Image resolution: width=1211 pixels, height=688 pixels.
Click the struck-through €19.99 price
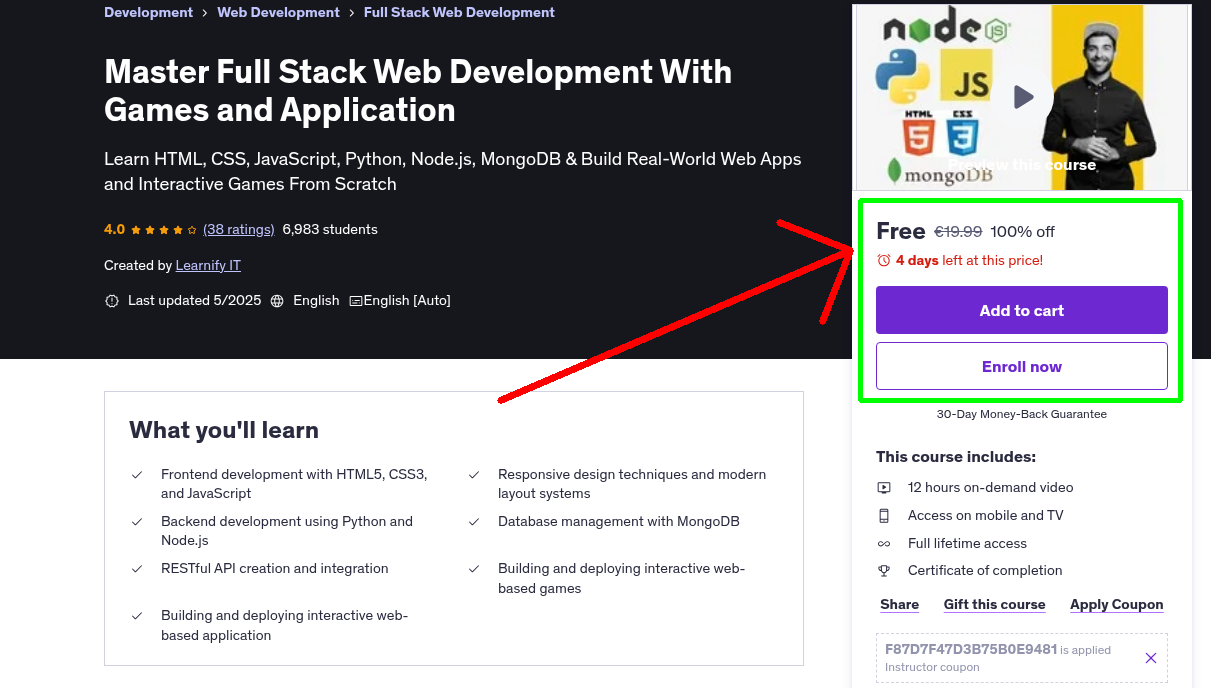tap(958, 232)
